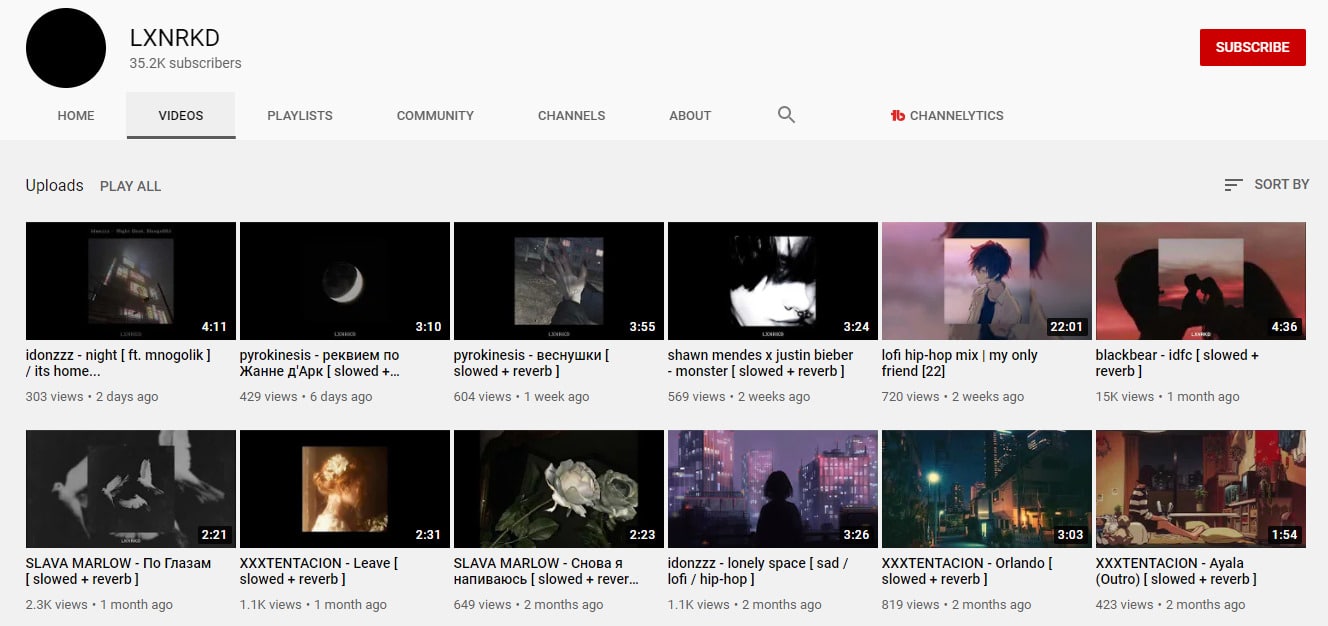Go to the Community tab
The image size is (1328, 626).
click(x=435, y=115)
